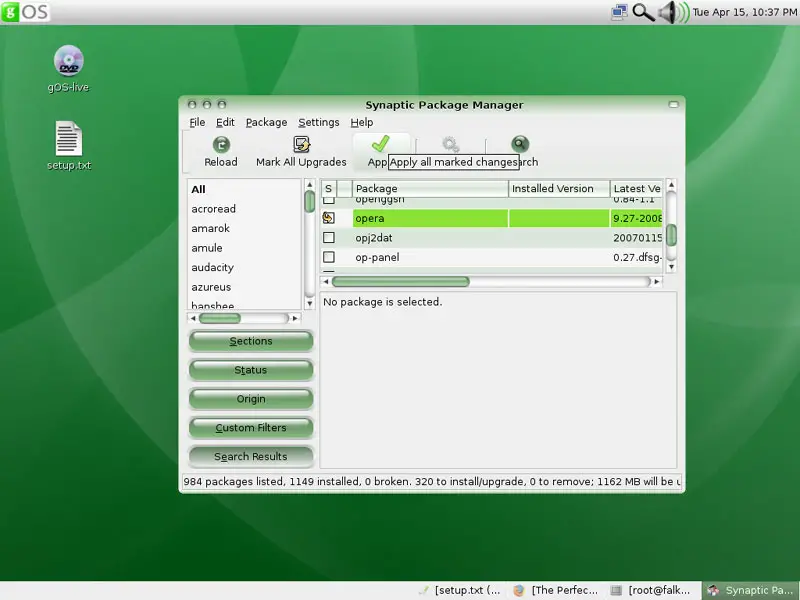800x600 pixels.
Task: Click the Custom Filters button
Action: 251,428
